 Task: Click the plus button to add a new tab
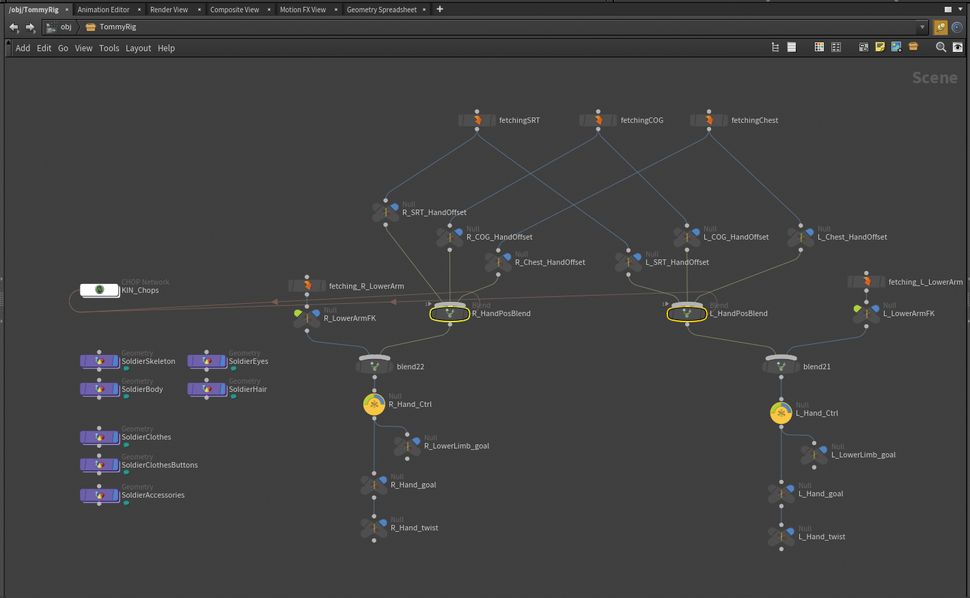[x=438, y=9]
